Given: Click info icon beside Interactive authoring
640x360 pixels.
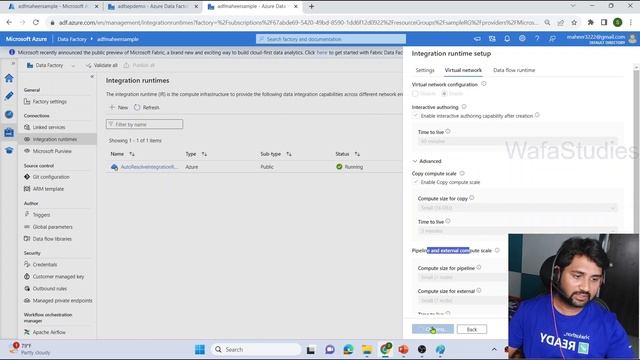Looking at the screenshot, I should [464, 107].
